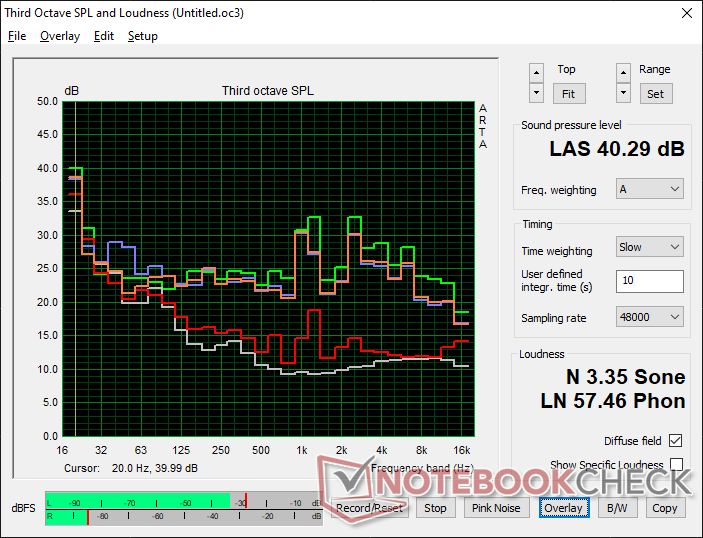Screen dimensions: 703x538
Task: Click the Top down arrow
Action: 537,93
